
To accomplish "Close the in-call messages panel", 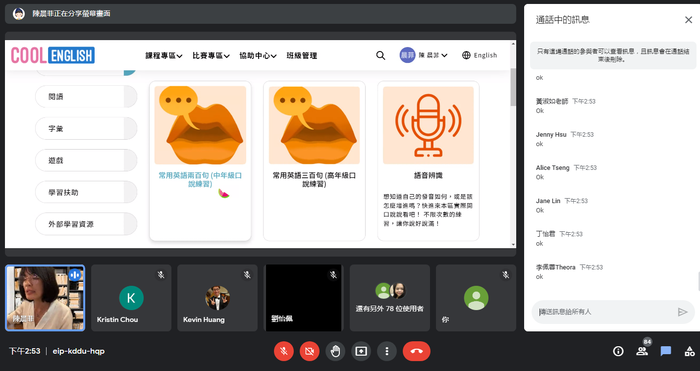I will [x=688, y=20].
